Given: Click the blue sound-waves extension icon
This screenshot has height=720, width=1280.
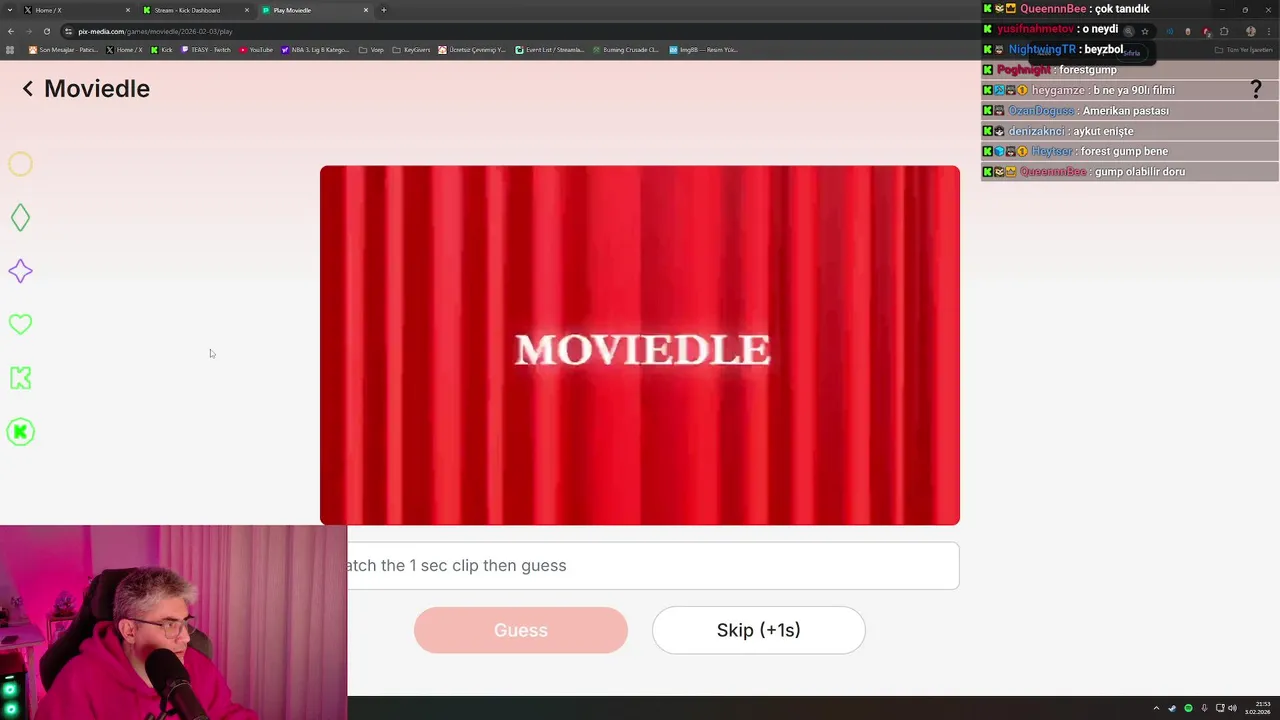Looking at the screenshot, I should pos(1170,31).
